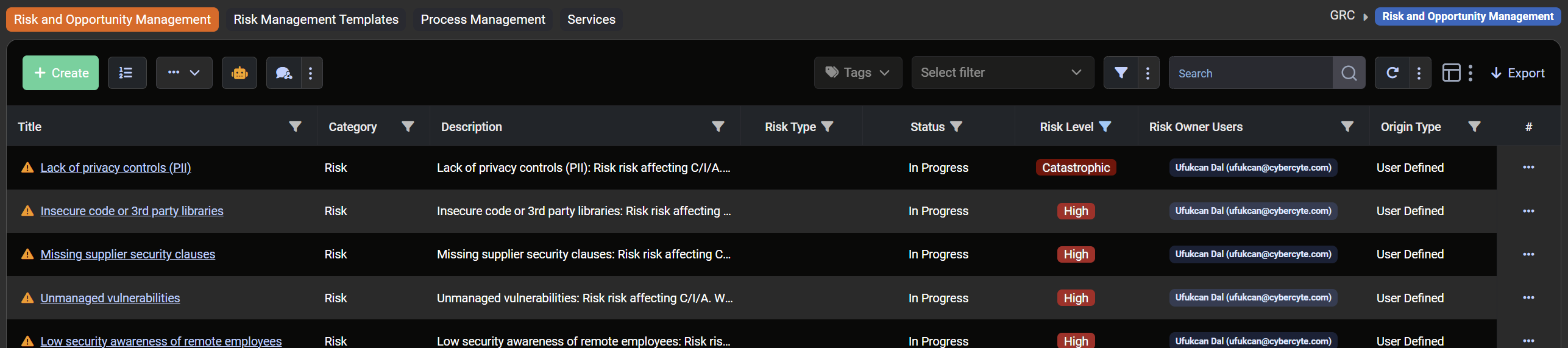Expand the Tags dropdown
1568x348 pixels.
pyautogui.click(x=857, y=73)
